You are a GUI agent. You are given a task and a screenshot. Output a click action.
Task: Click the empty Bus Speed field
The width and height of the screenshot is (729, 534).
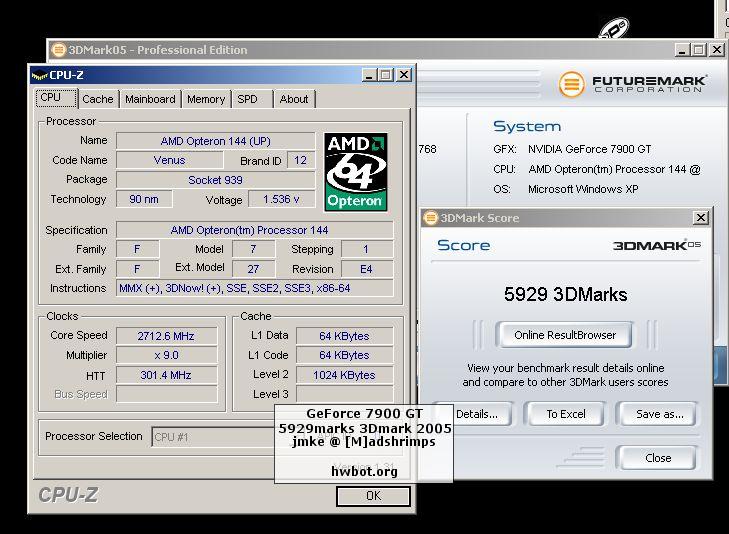(x=166, y=394)
